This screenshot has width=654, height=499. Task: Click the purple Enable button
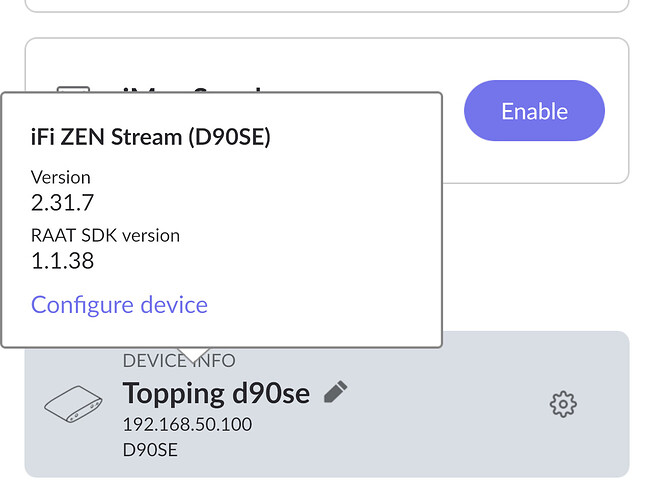(x=534, y=111)
